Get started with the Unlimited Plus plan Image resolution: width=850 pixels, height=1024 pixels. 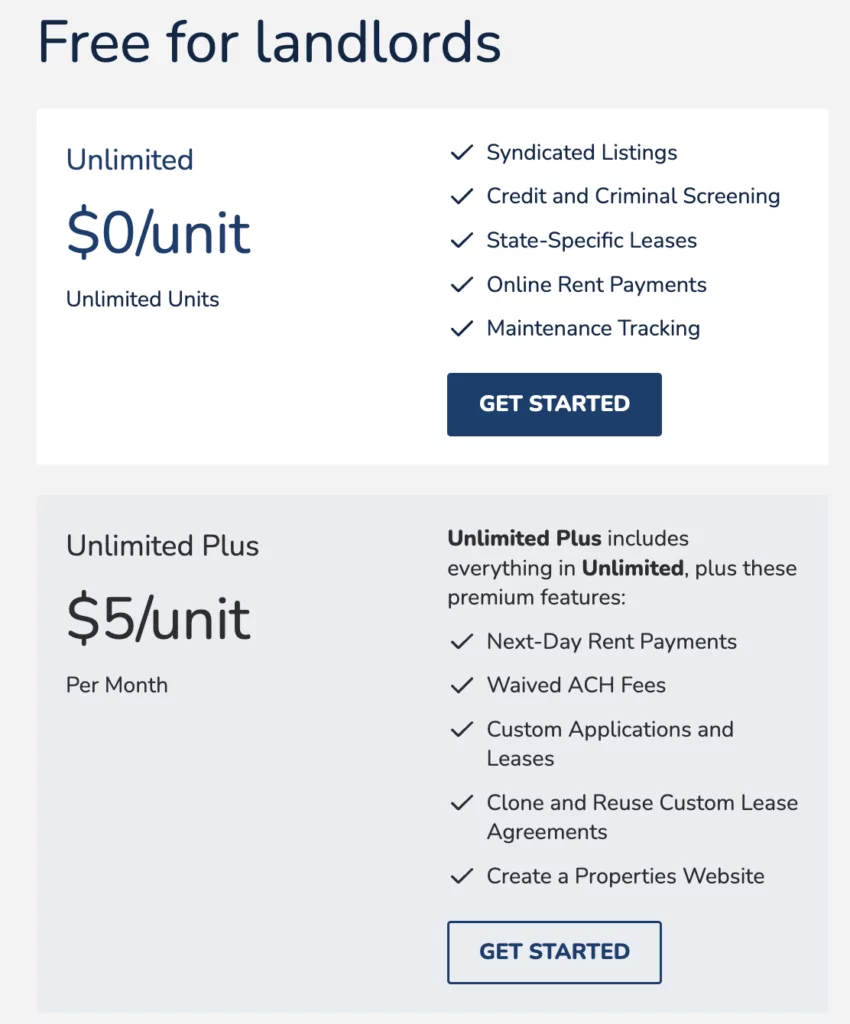[x=554, y=952]
